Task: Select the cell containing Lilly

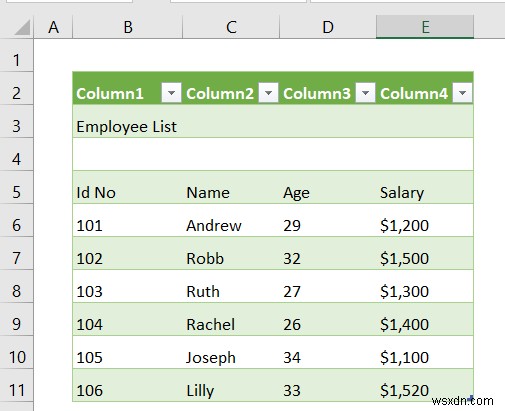Action: 231,385
